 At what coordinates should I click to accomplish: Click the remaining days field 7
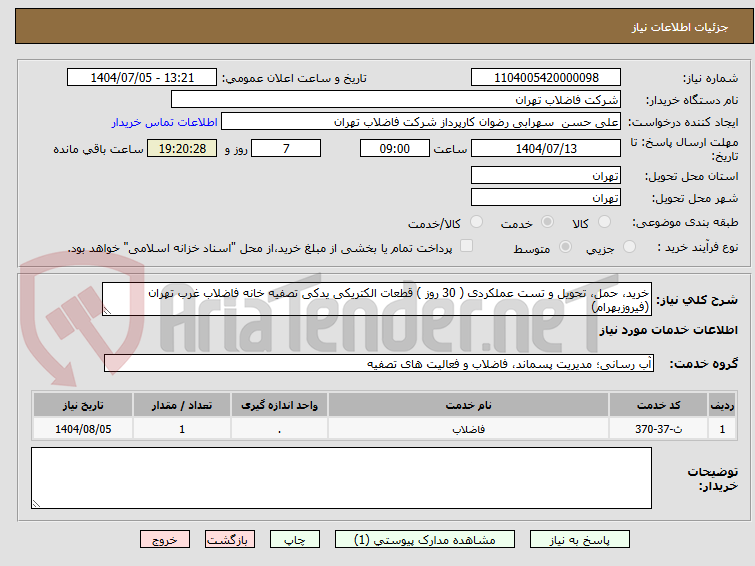[x=286, y=148]
